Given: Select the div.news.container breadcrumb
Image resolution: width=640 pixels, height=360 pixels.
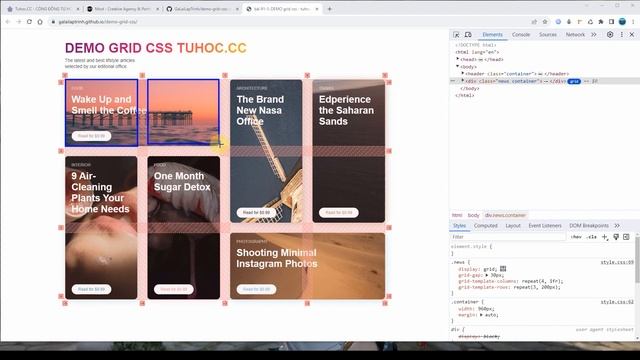Looking at the screenshot, I should pos(505,215).
